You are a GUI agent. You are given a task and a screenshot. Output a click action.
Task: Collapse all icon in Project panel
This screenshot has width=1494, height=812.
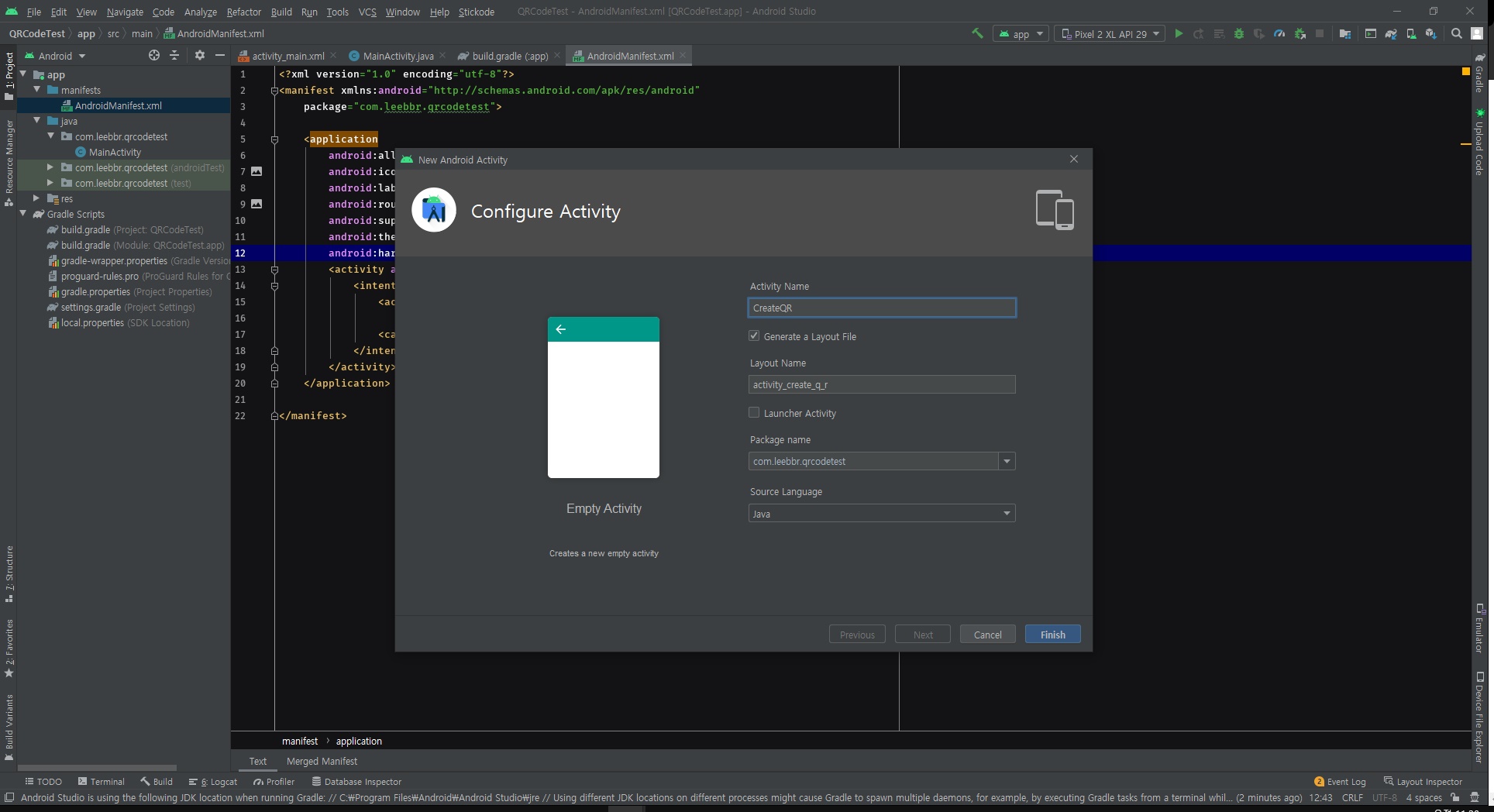click(x=174, y=55)
